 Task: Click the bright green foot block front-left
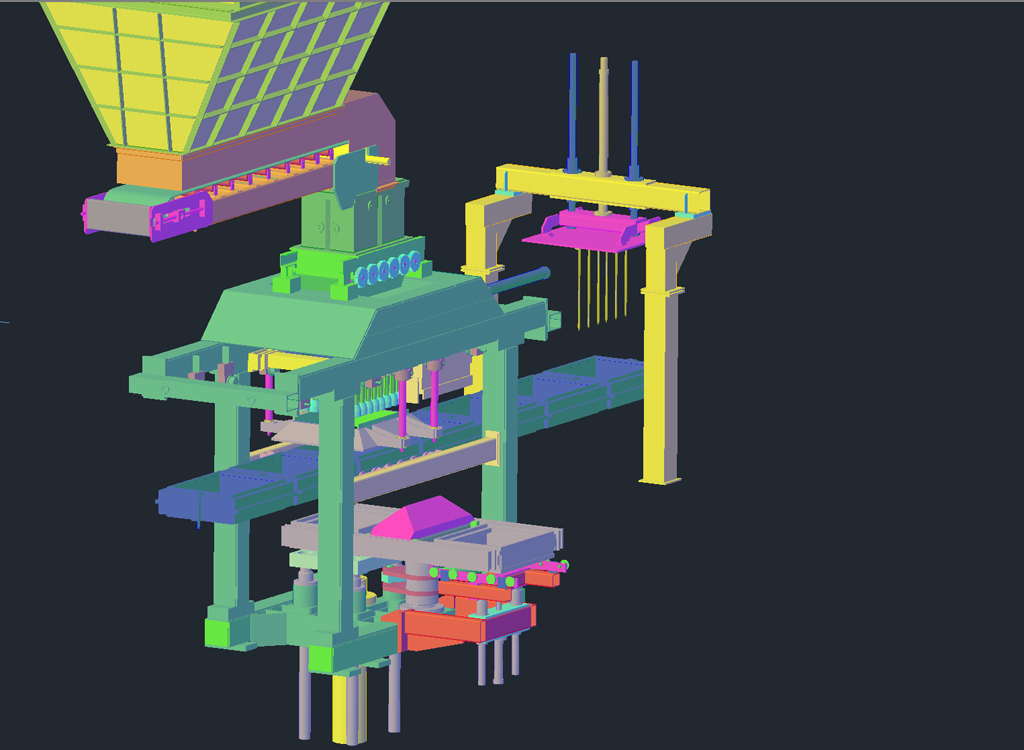pyautogui.click(x=217, y=632)
